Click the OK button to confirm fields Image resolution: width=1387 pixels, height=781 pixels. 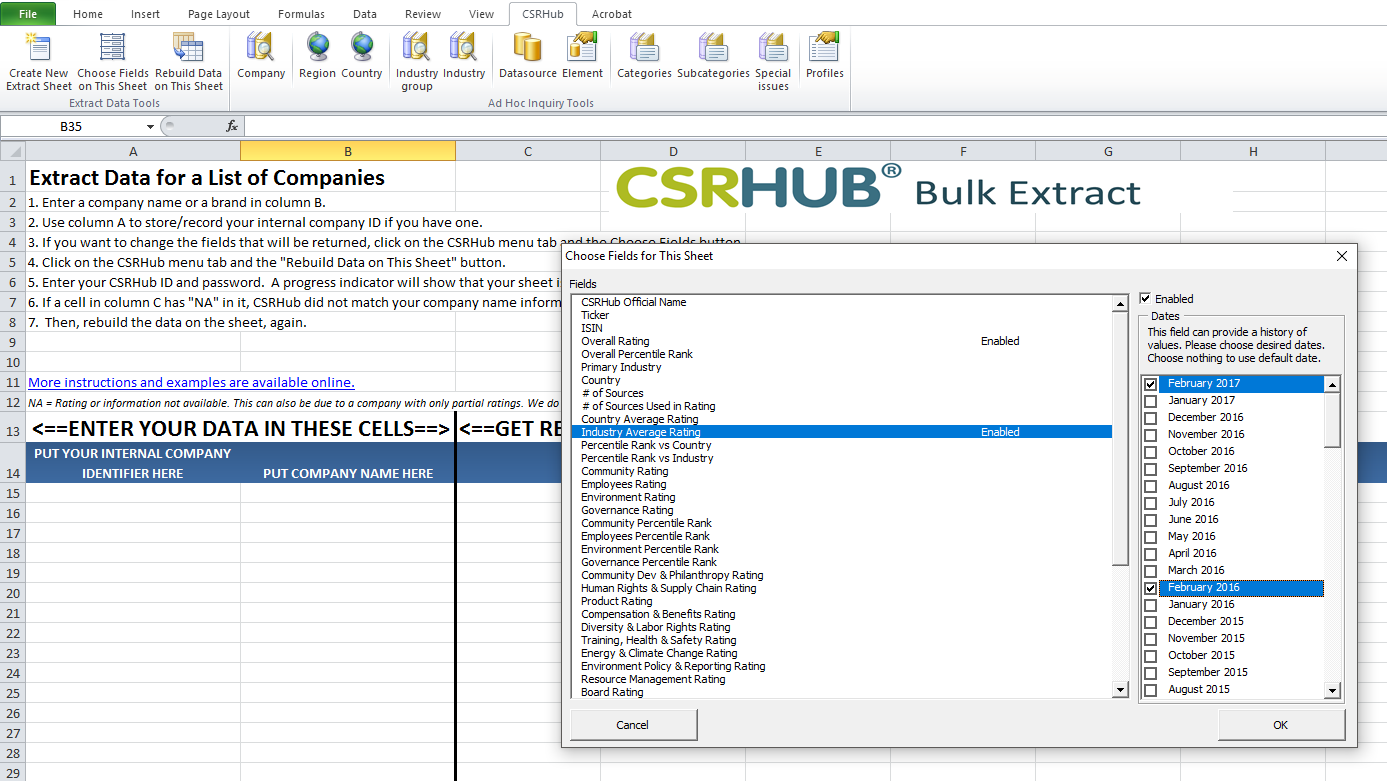pos(1280,724)
